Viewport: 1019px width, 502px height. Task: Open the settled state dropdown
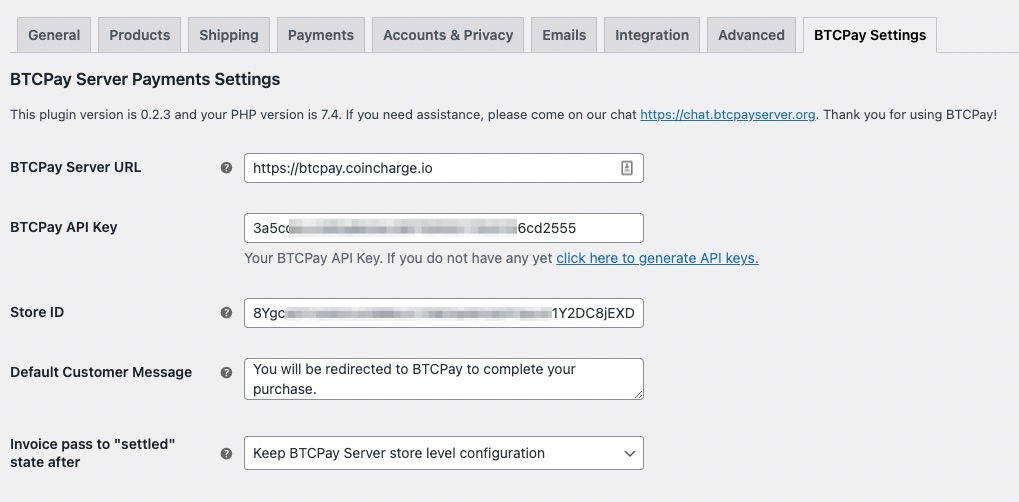coord(444,453)
